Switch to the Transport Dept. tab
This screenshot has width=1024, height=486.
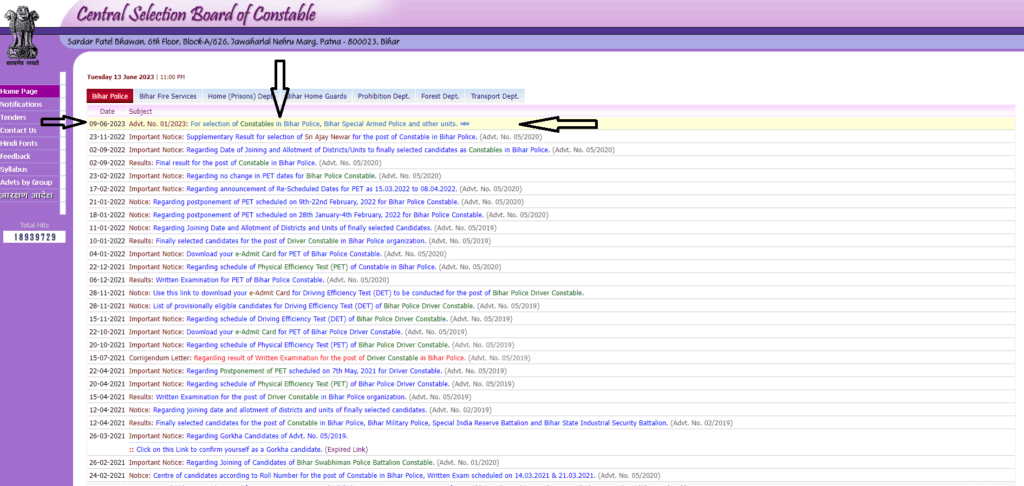494,96
